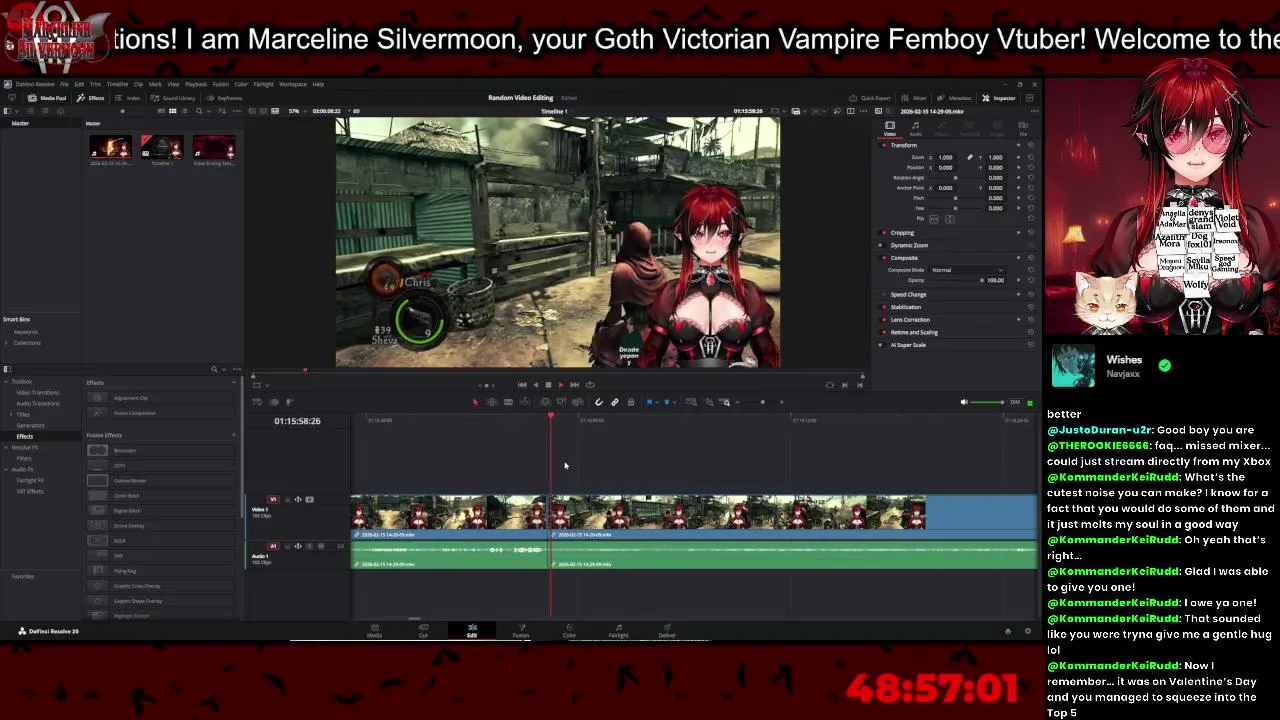
Task: Click the DIM button
Action: tap(1015, 402)
